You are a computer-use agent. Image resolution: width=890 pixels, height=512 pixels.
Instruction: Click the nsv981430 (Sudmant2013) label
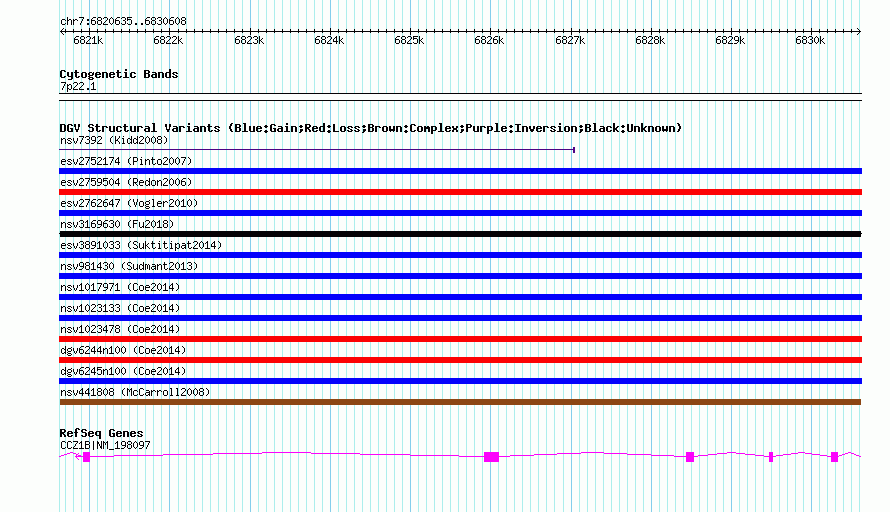[129, 266]
